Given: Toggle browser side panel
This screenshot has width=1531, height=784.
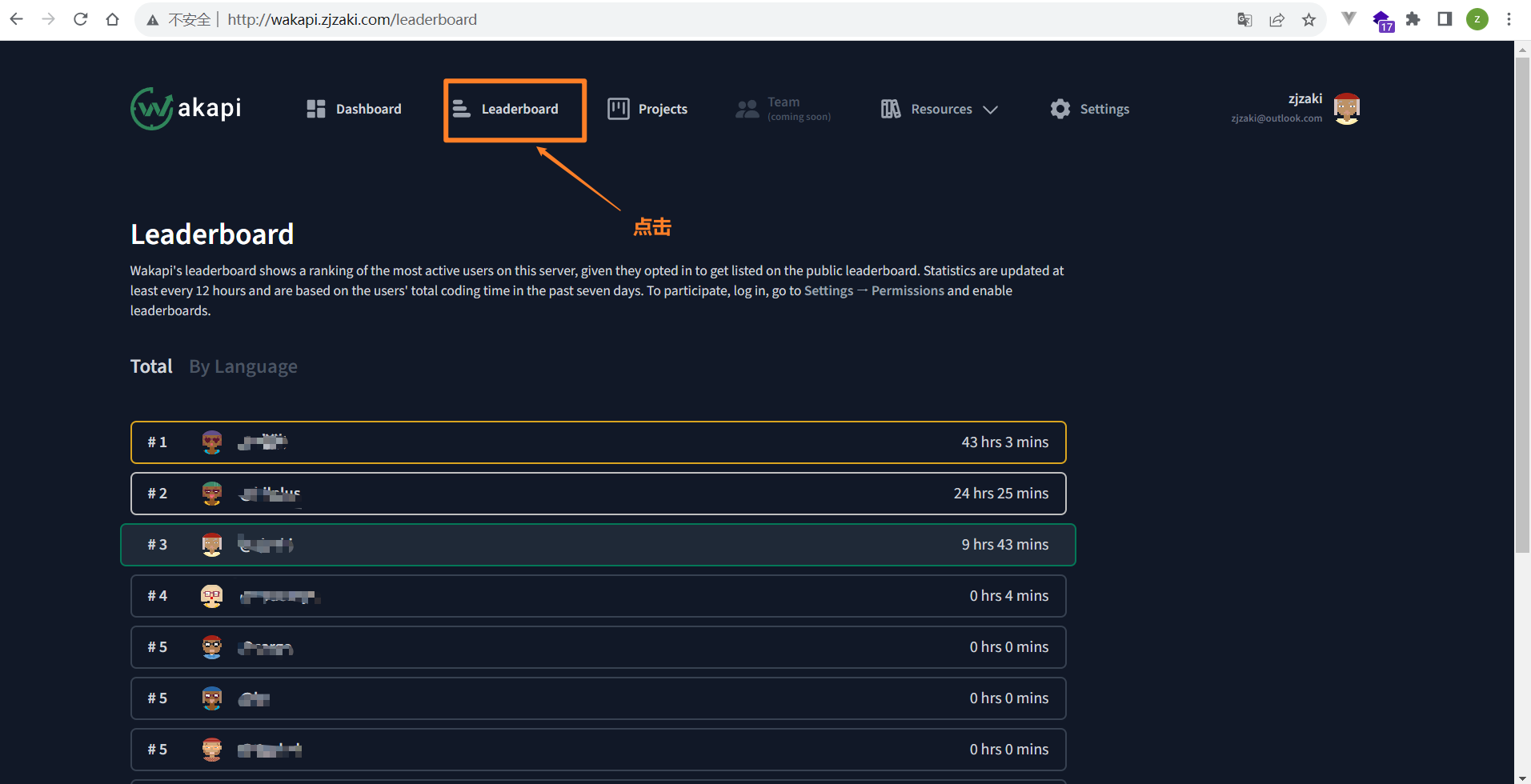Looking at the screenshot, I should (1445, 19).
